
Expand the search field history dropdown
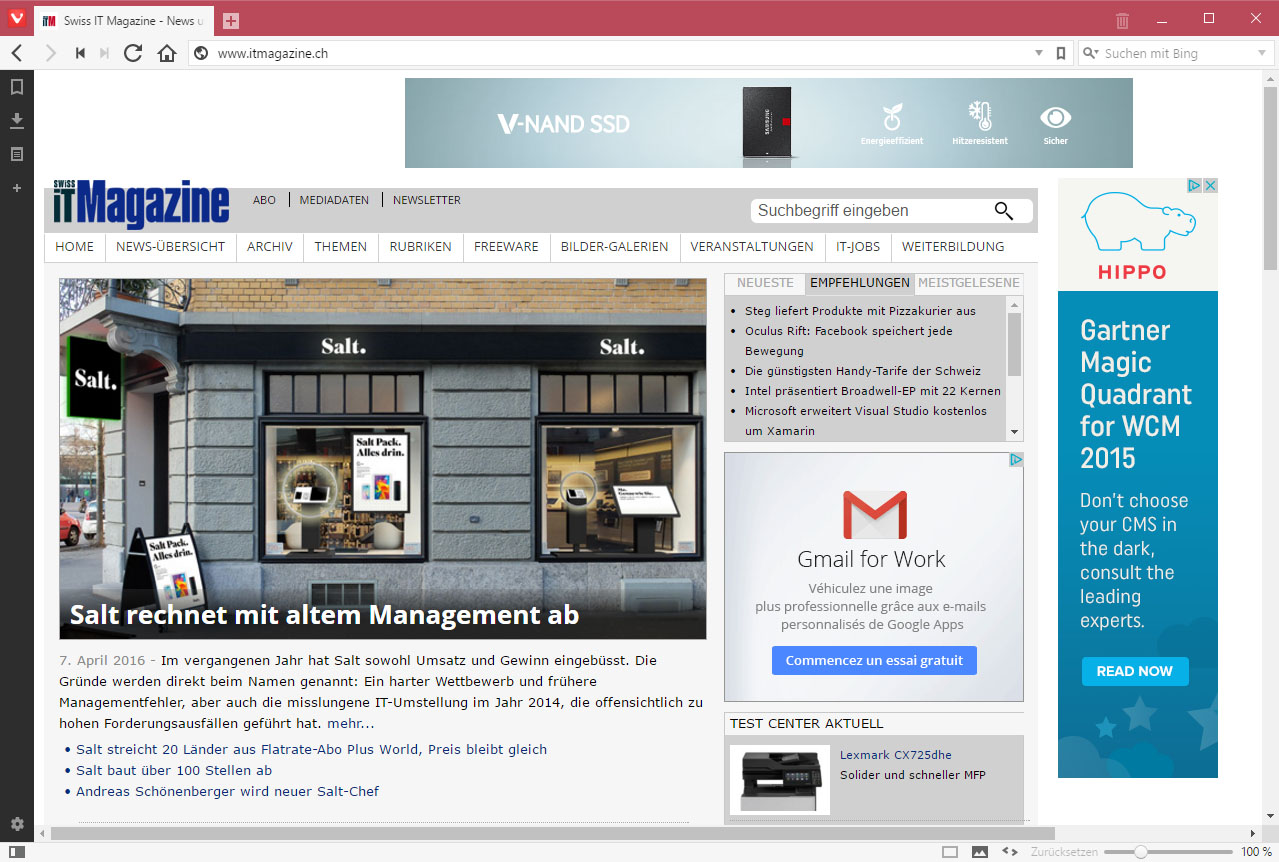pyautogui.click(x=1262, y=53)
